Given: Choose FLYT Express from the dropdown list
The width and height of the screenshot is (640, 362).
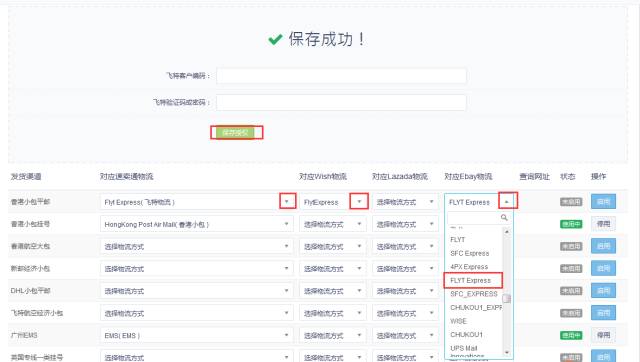Looking at the screenshot, I should tap(471, 280).
